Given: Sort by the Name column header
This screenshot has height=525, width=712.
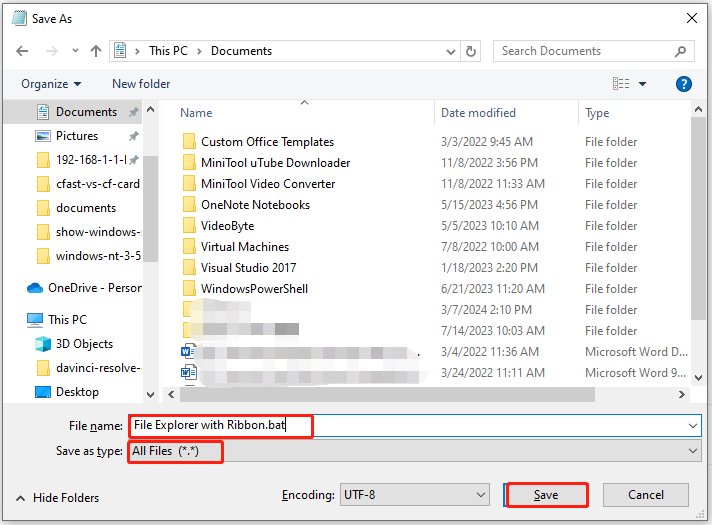Looking at the screenshot, I should [x=196, y=113].
